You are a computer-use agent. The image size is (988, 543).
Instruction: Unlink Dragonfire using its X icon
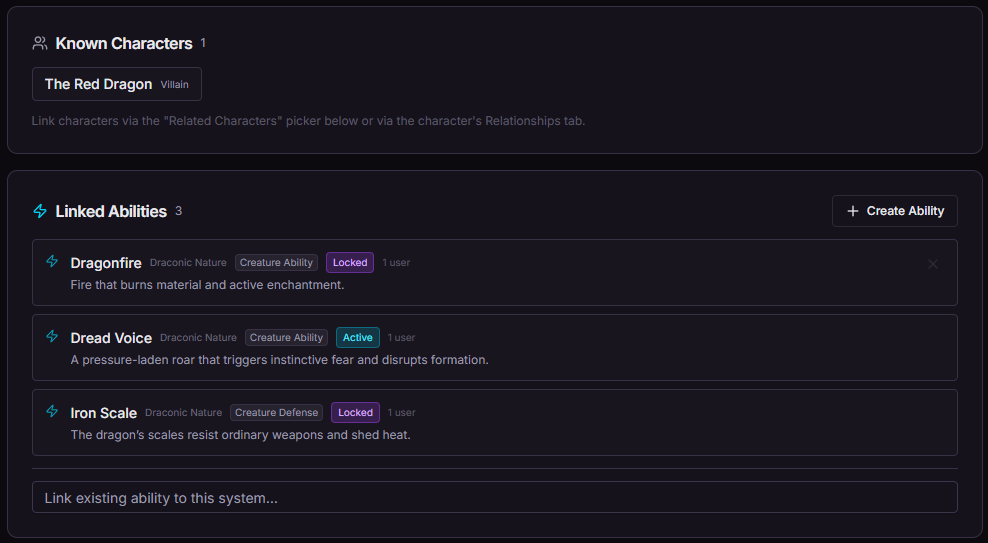pyautogui.click(x=933, y=264)
